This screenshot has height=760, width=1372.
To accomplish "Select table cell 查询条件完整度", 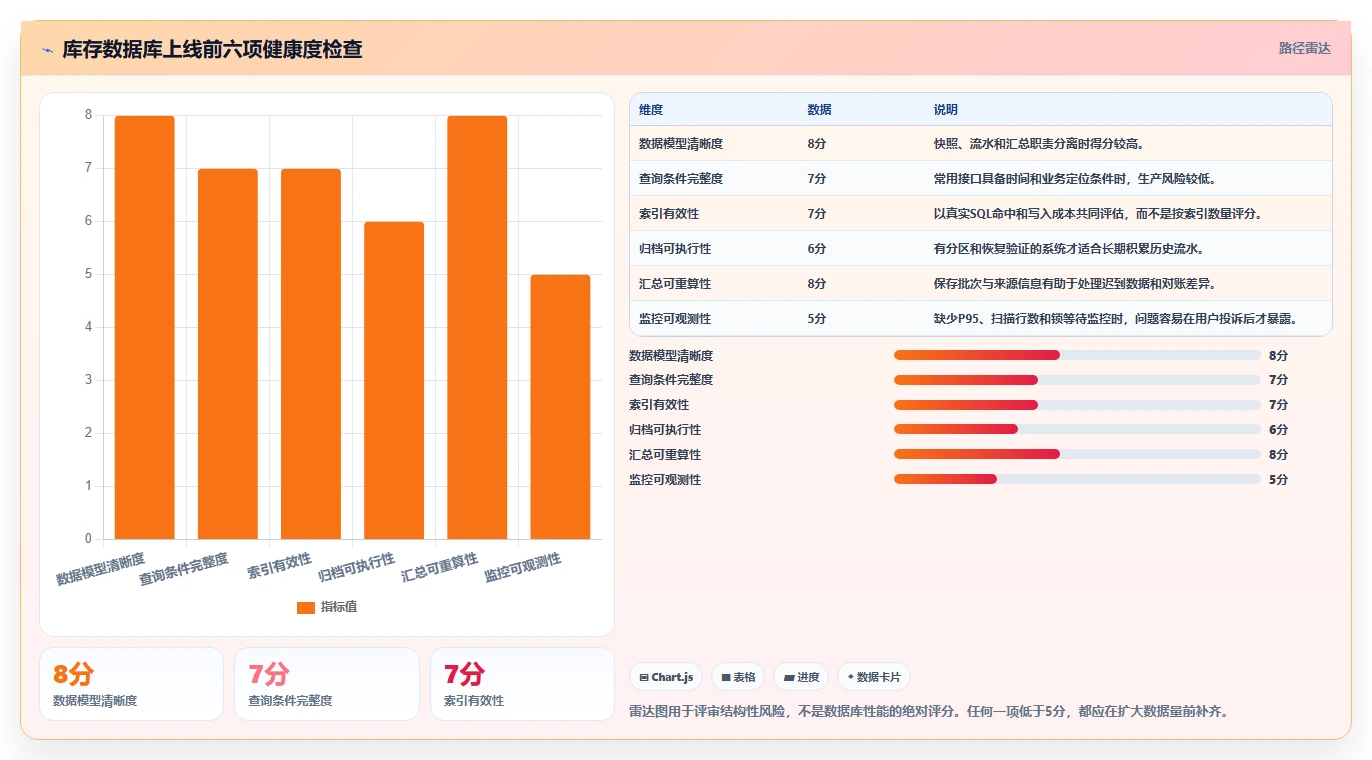I will pos(681,179).
